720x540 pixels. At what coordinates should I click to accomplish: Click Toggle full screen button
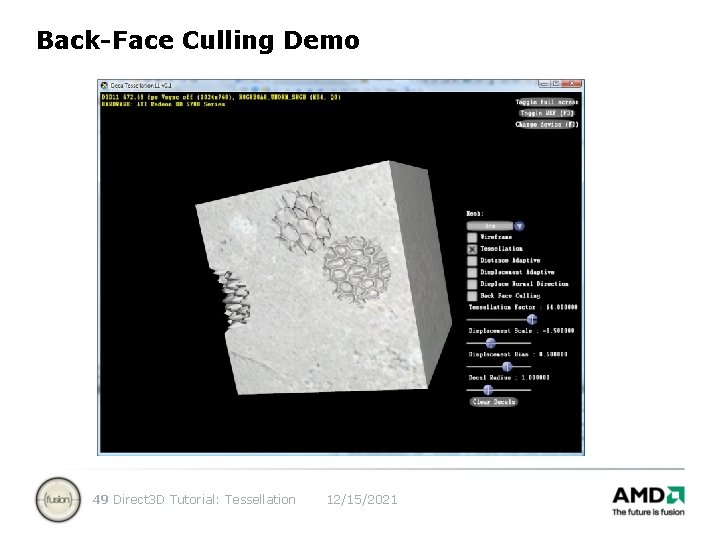pos(546,102)
